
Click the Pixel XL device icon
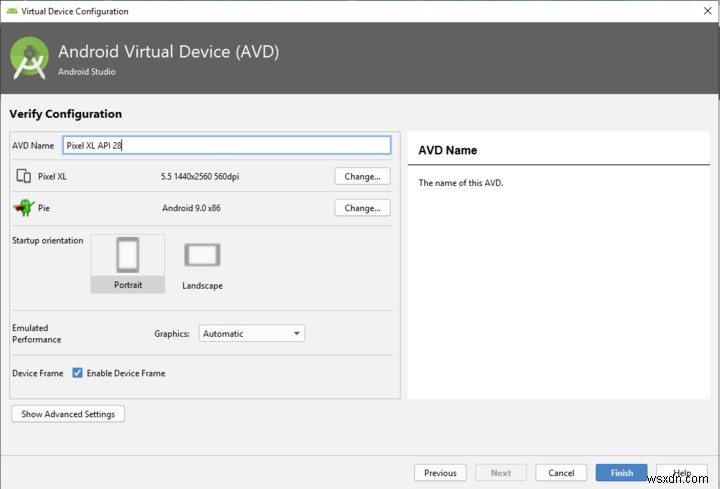click(23, 176)
